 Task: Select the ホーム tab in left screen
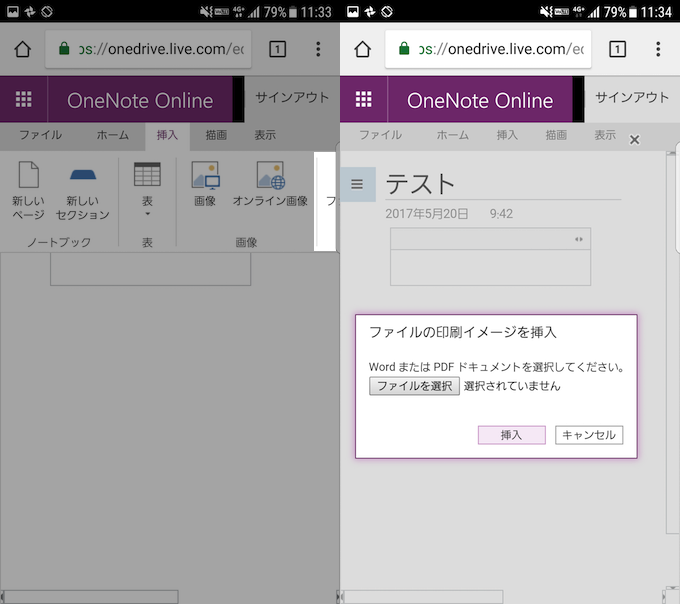112,135
